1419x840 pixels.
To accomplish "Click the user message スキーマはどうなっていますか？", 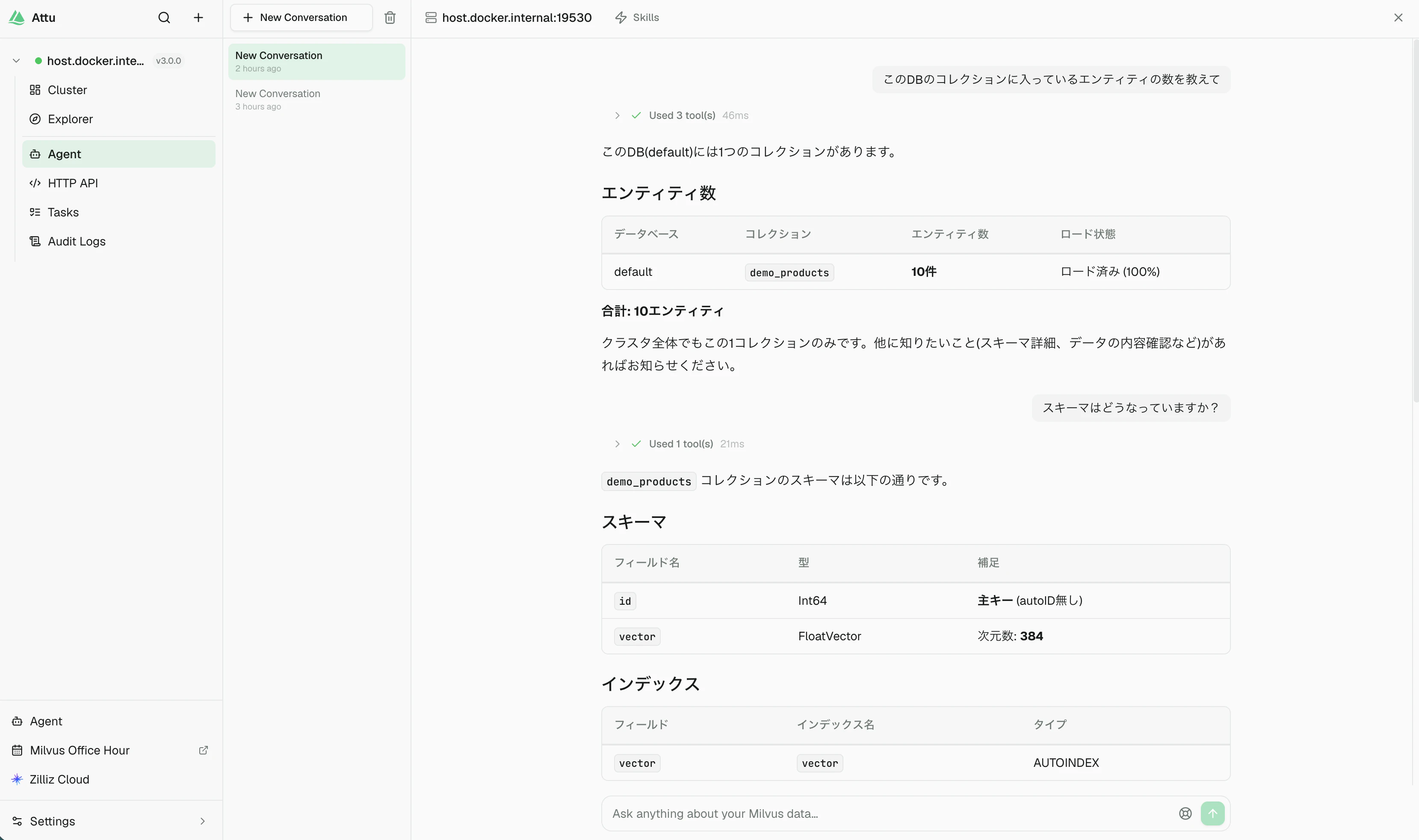I will coord(1131,408).
